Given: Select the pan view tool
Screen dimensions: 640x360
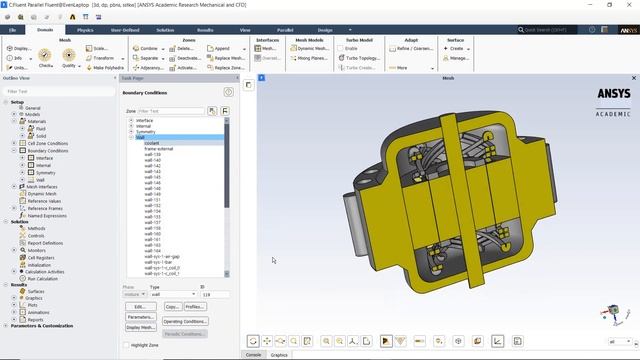Looking at the screenshot, I should pyautogui.click(x=267, y=341).
